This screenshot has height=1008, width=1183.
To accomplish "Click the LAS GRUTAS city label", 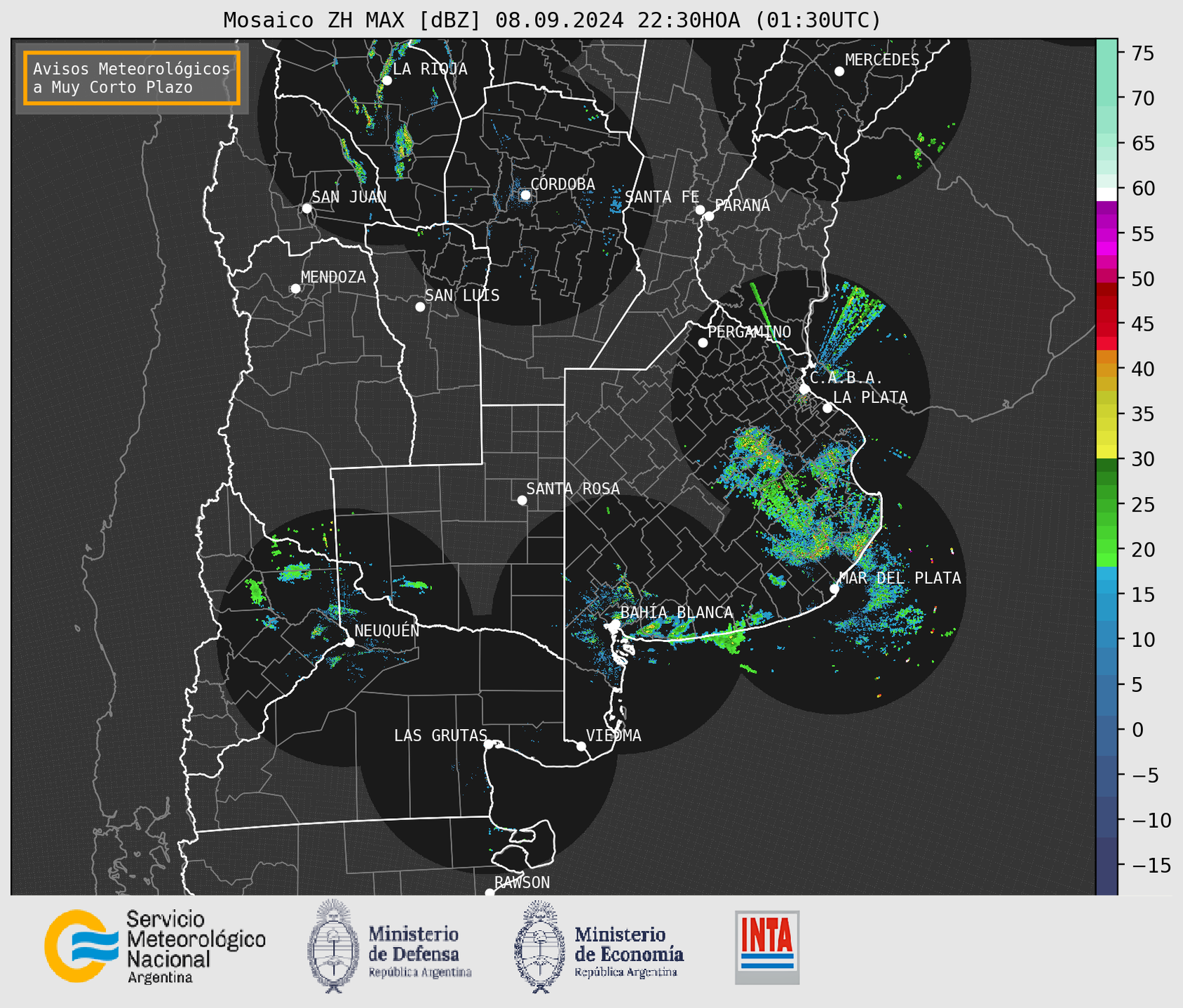I will coord(440,735).
